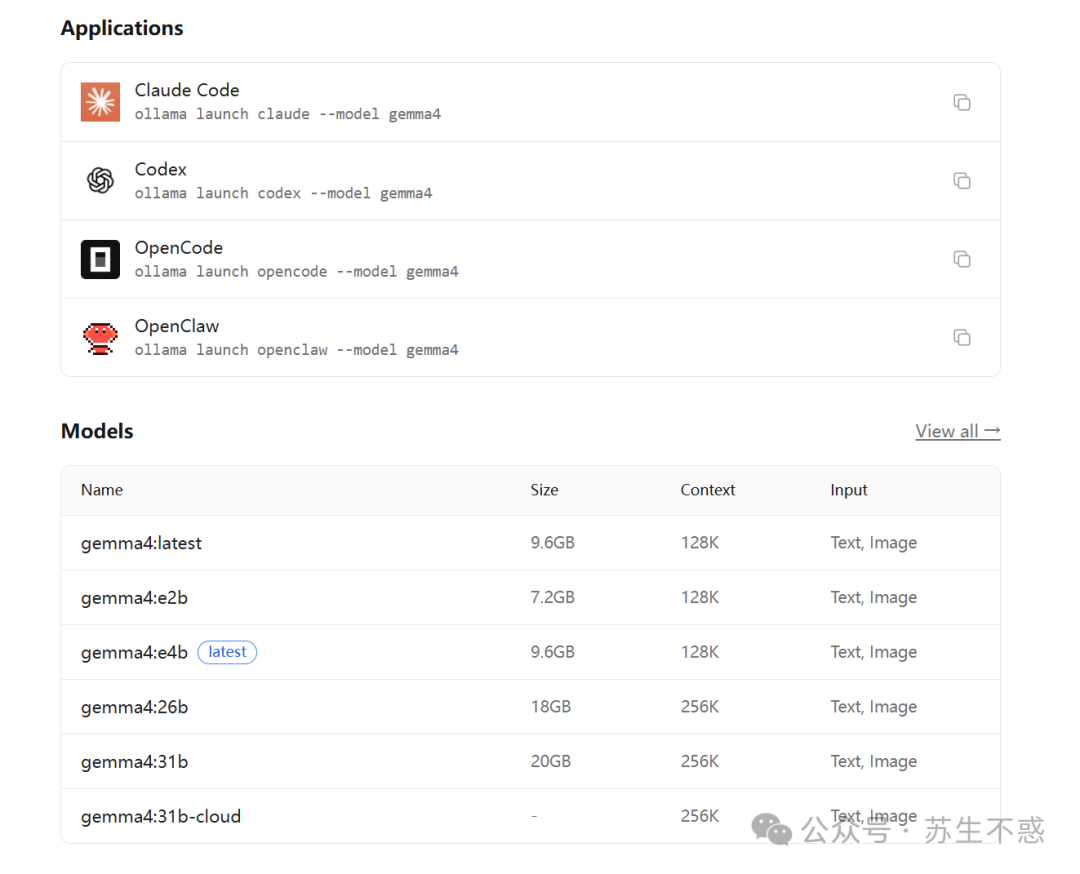This screenshot has height=874, width=1080.
Task: Click the Models section heading
Action: coord(97,431)
